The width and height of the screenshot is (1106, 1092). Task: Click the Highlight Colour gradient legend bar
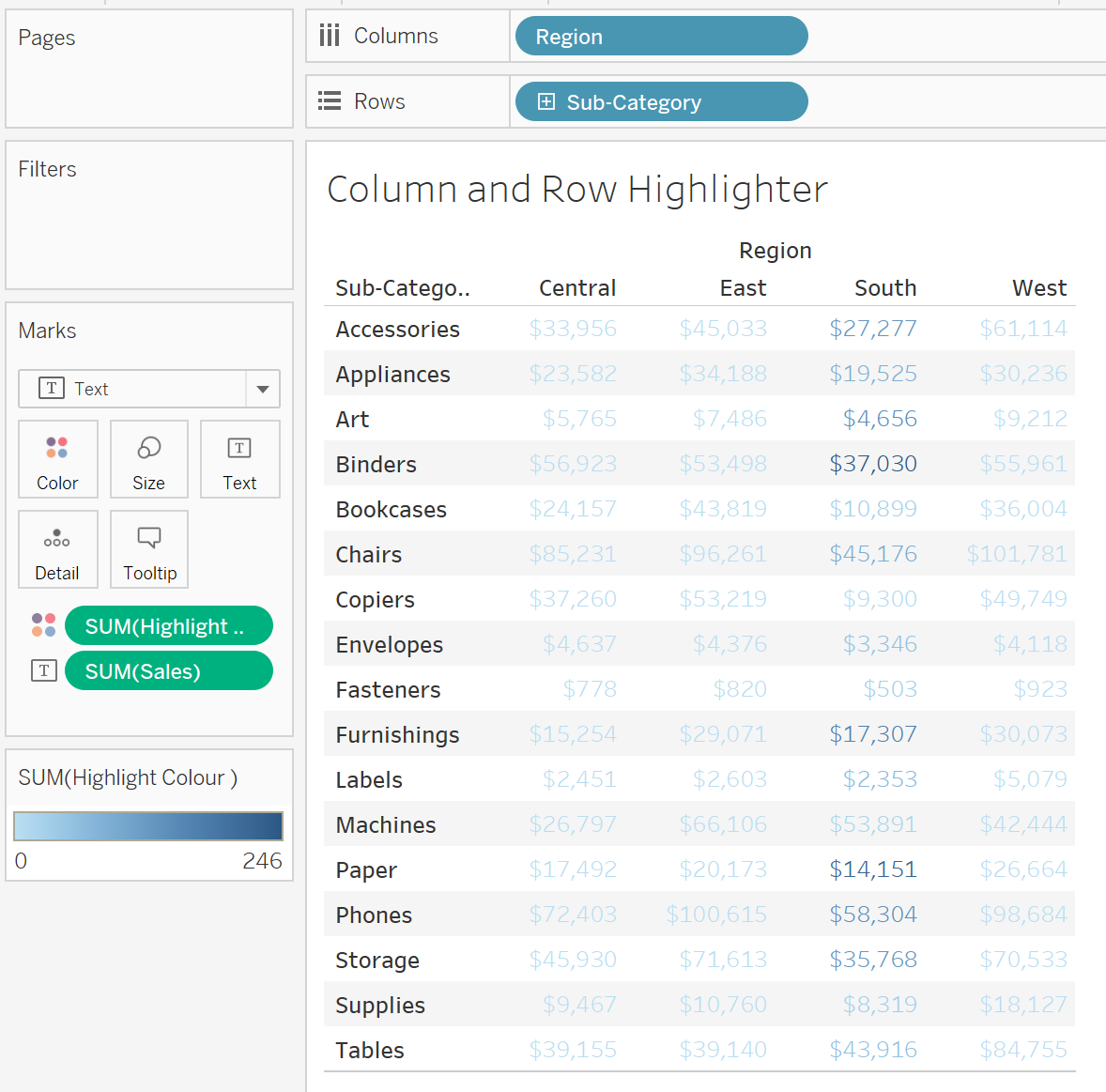(148, 826)
